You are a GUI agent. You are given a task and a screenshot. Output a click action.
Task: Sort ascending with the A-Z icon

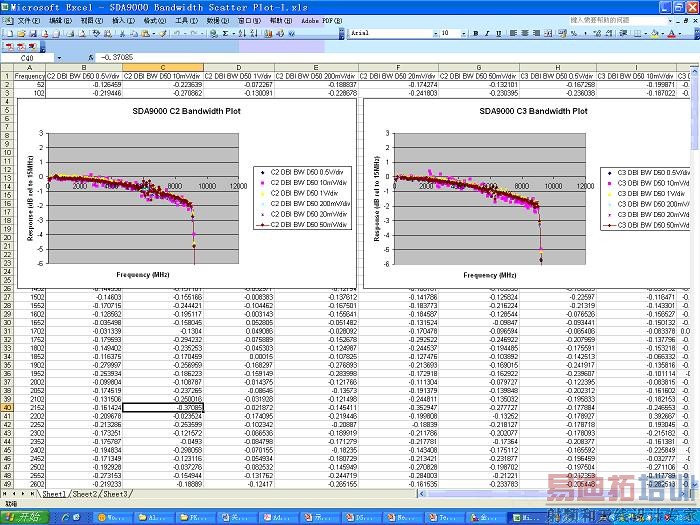click(x=242, y=33)
